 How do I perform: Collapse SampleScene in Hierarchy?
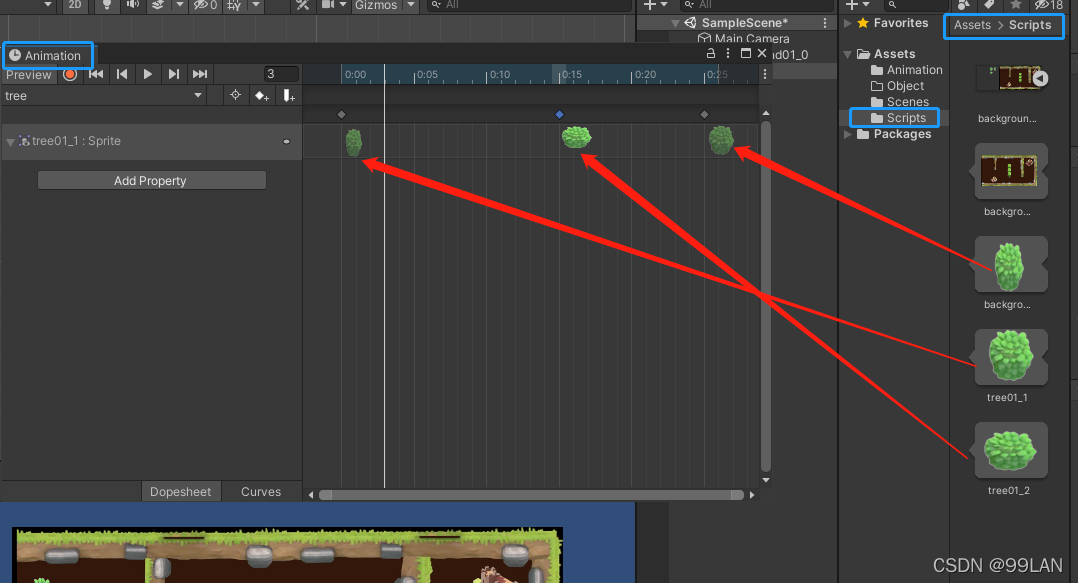pos(675,23)
